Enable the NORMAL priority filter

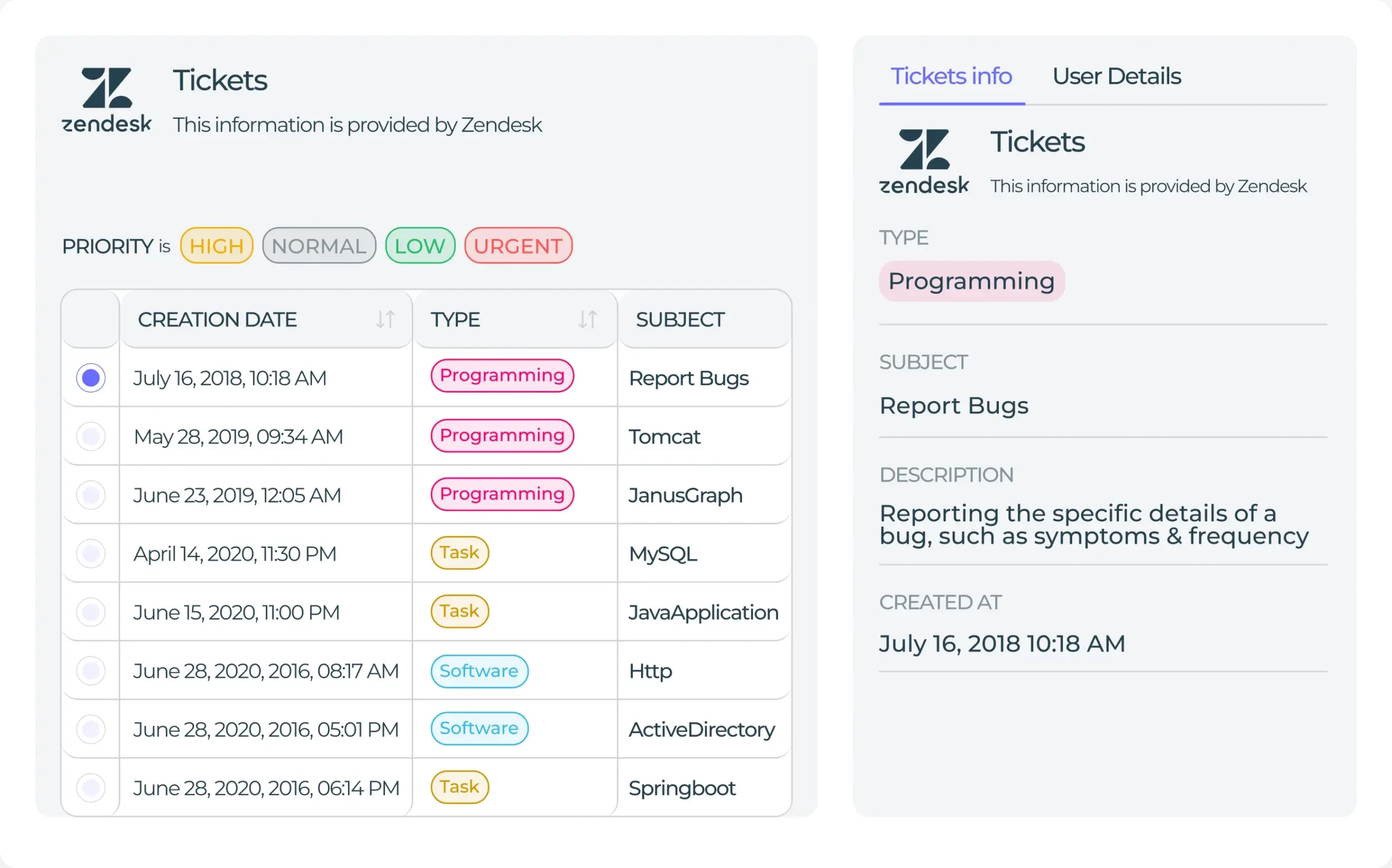319,246
